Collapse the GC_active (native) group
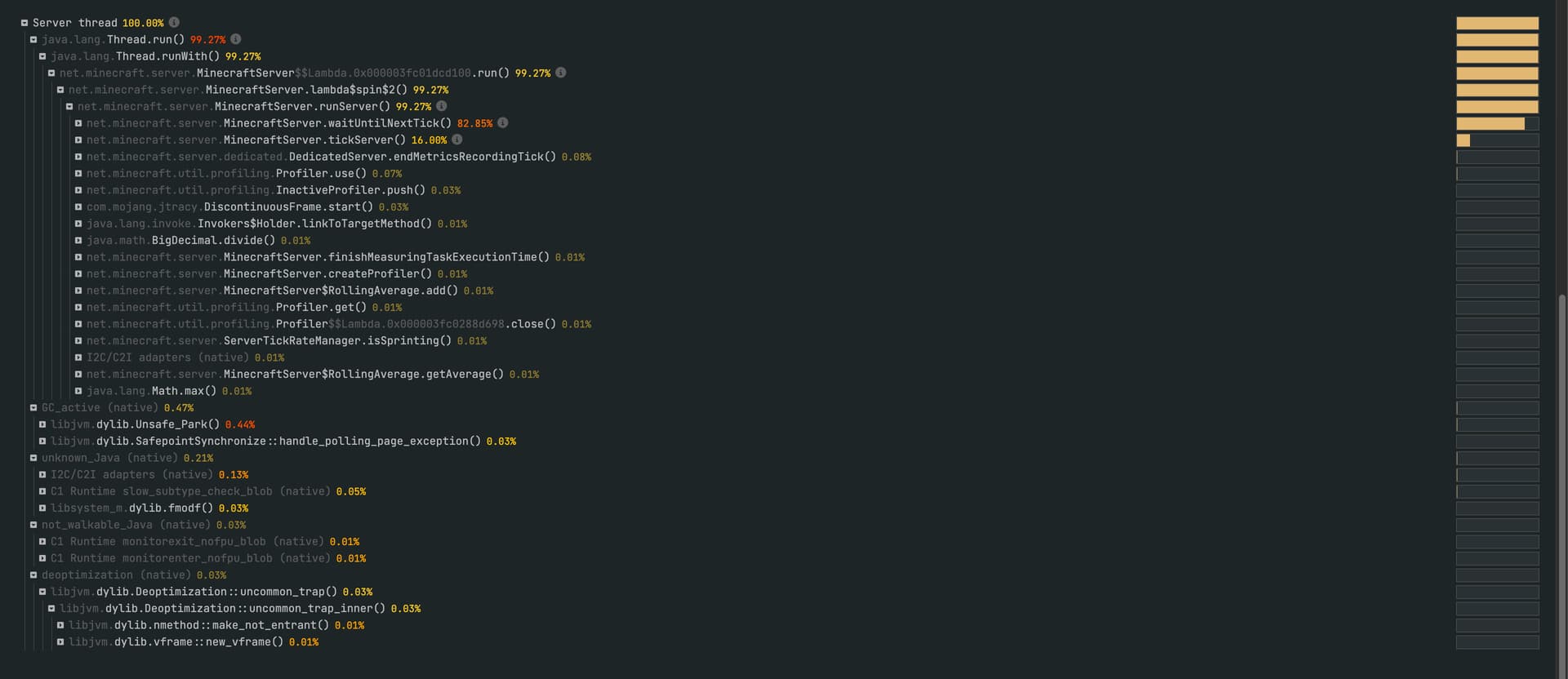The height and width of the screenshot is (679, 1568). pos(33,408)
